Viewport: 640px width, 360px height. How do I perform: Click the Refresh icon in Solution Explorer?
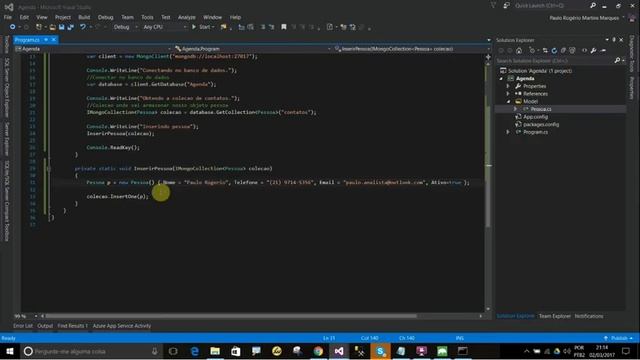554,51
